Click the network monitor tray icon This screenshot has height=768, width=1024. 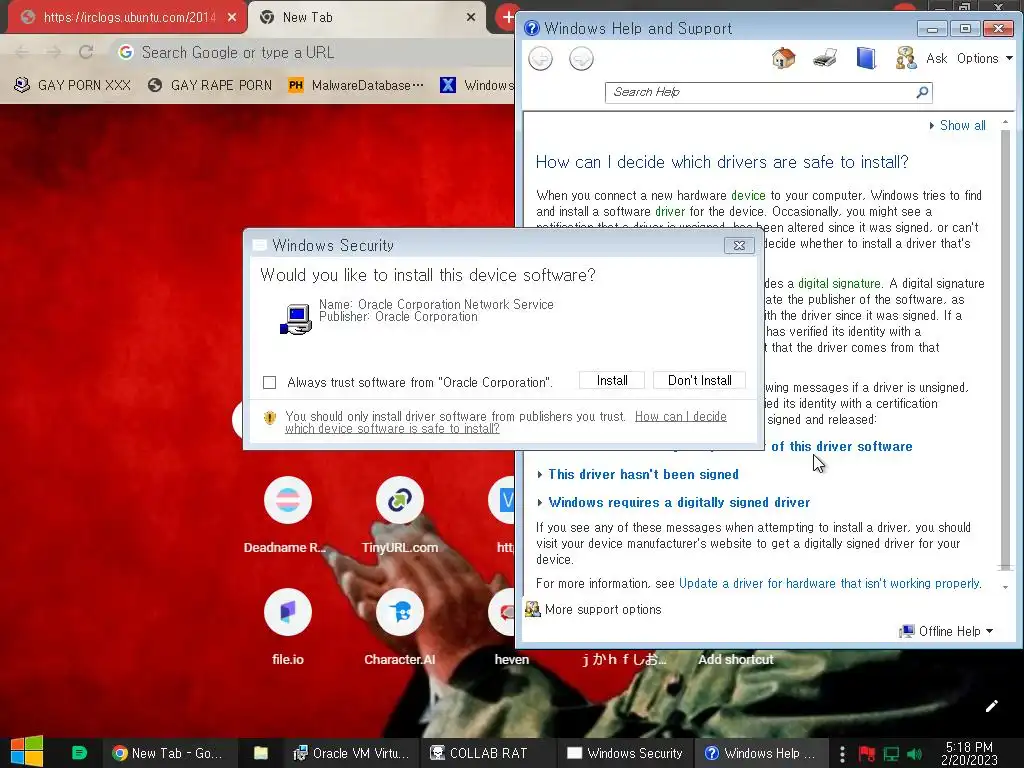[x=891, y=754]
